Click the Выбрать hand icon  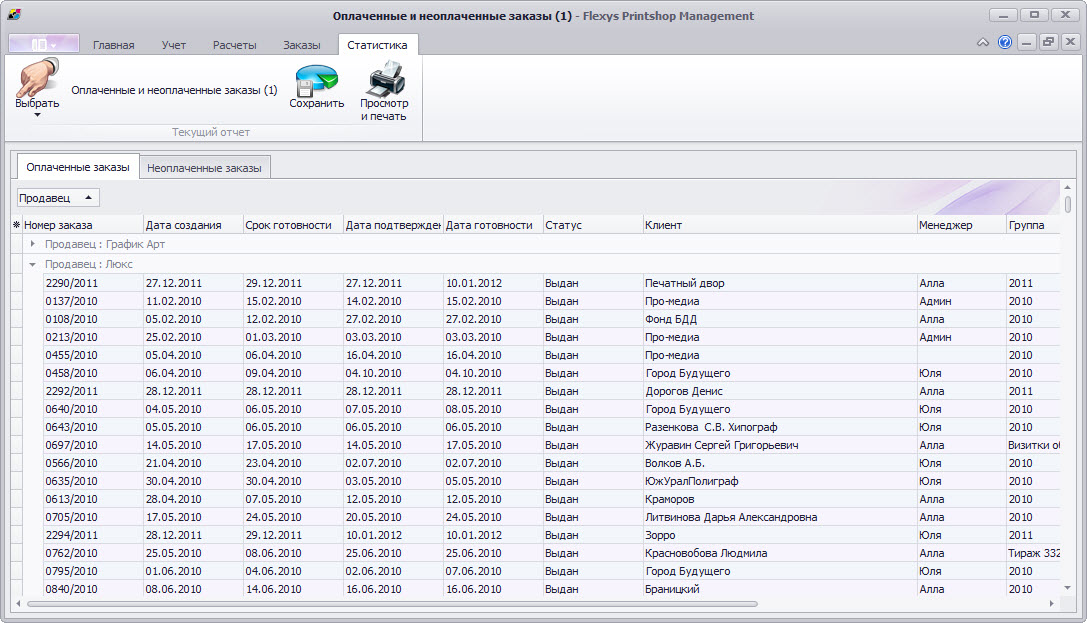click(x=37, y=78)
